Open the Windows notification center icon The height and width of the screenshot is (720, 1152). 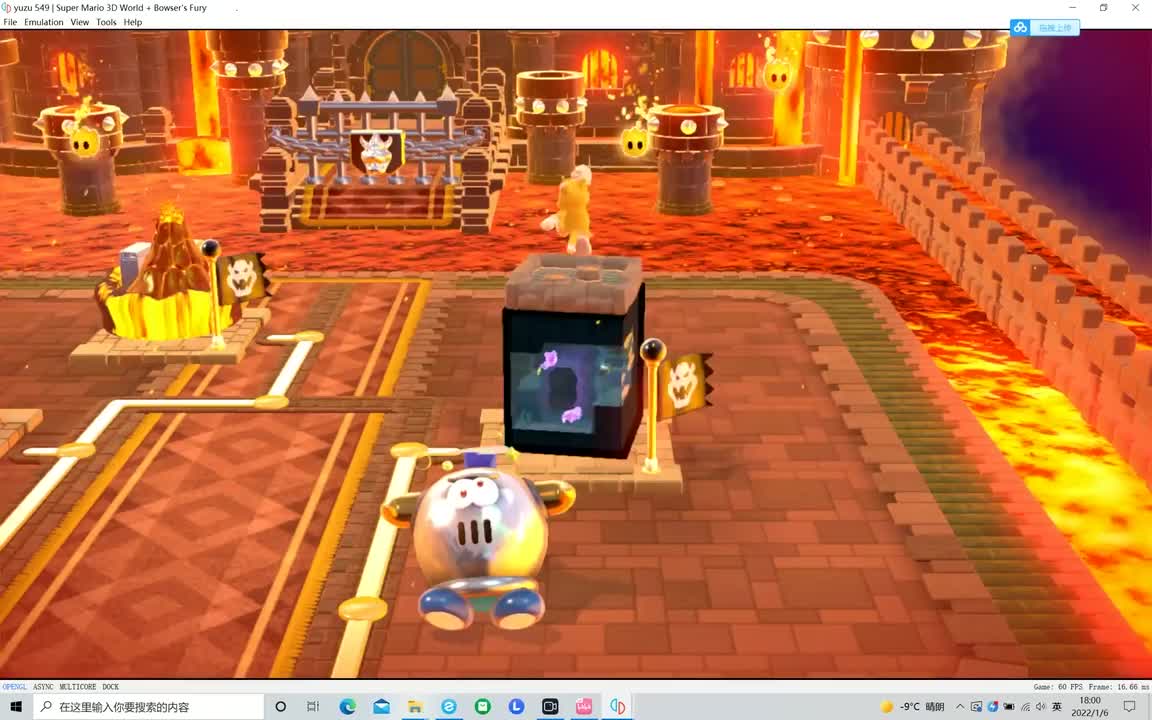click(1129, 707)
